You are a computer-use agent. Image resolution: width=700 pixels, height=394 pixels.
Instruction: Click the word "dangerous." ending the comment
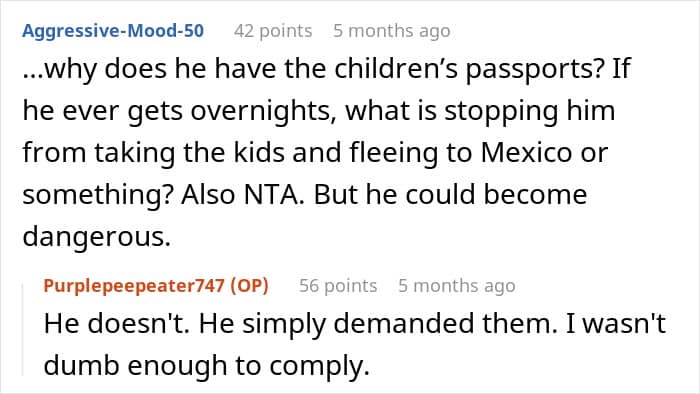pos(96,236)
